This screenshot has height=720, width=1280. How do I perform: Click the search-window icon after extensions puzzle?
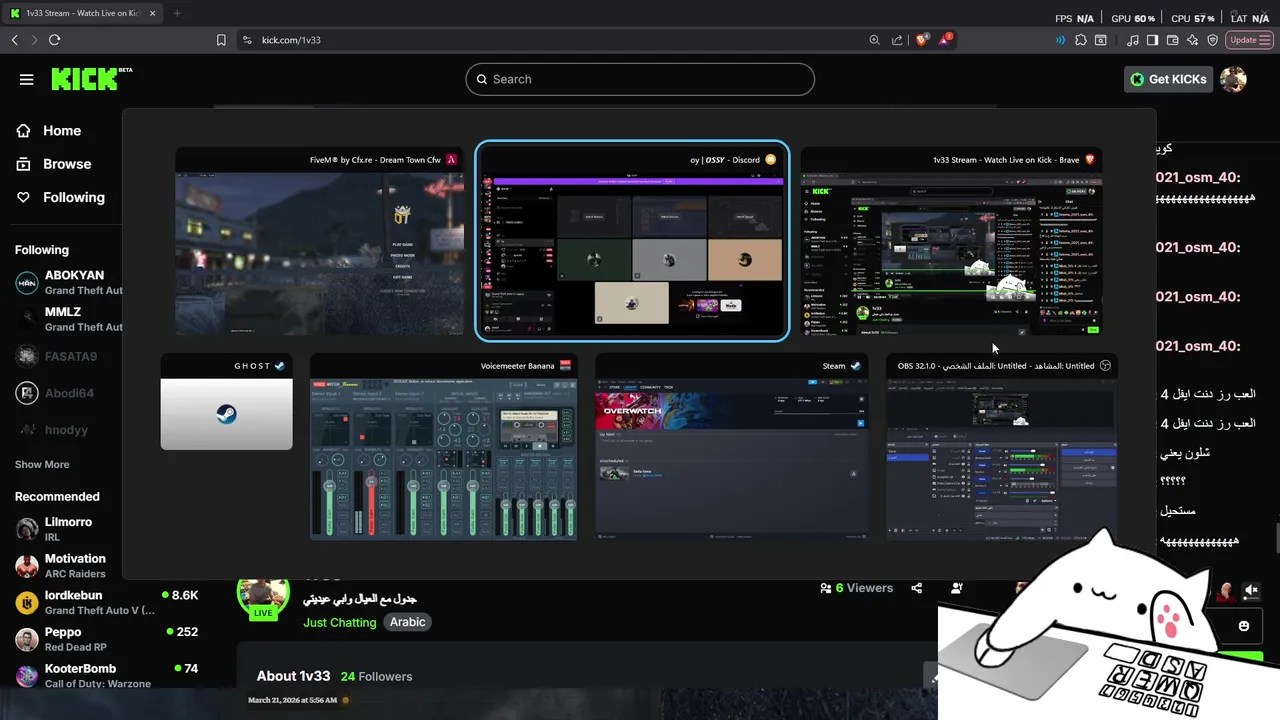pos(1101,40)
